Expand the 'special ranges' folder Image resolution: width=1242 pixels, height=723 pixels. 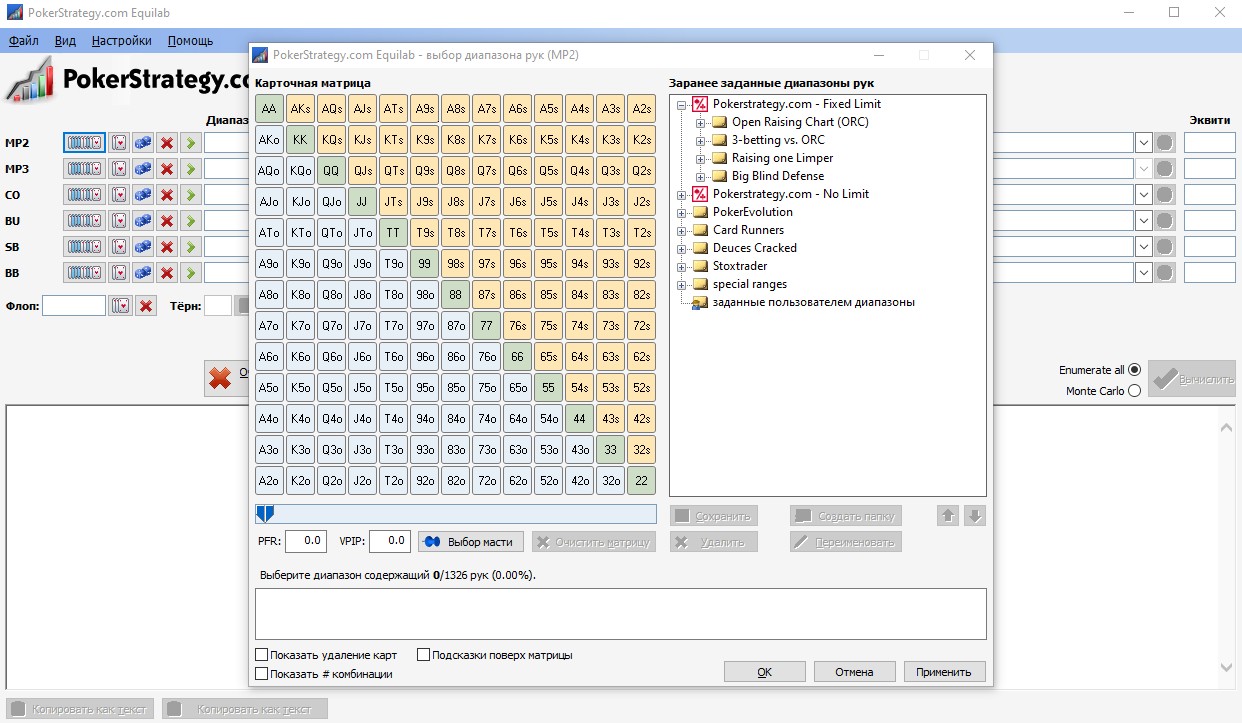(x=682, y=284)
